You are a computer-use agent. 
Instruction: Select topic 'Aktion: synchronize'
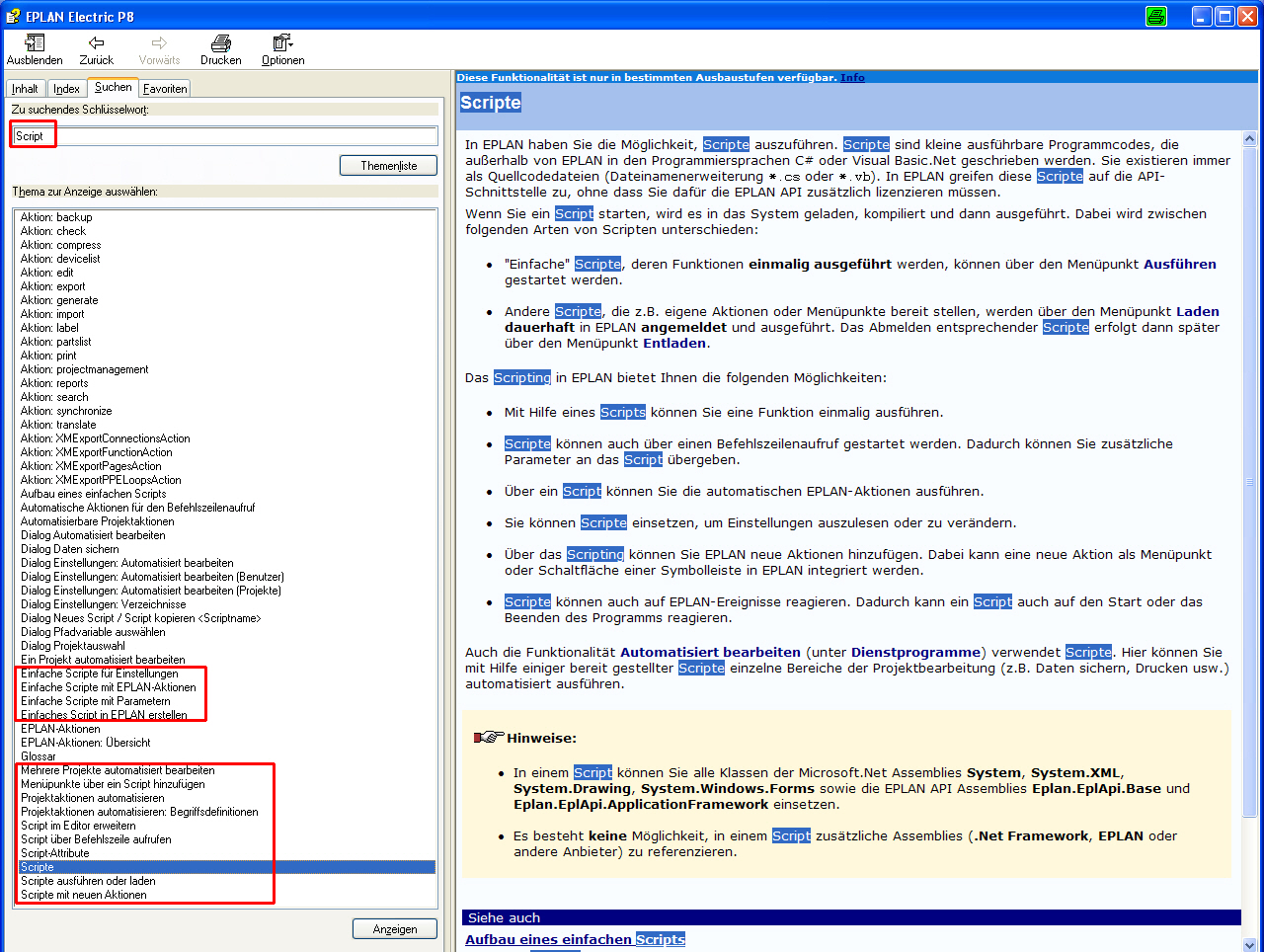point(66,411)
